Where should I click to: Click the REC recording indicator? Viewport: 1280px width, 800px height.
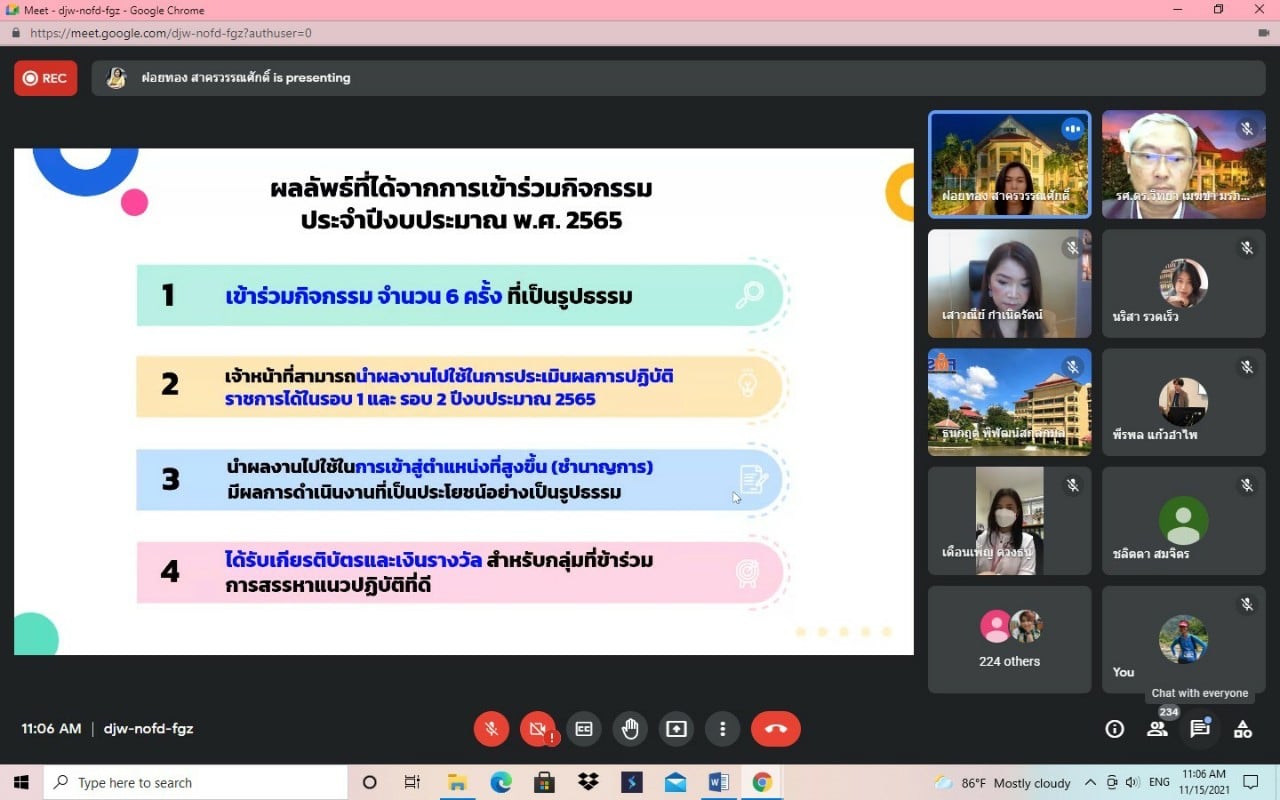[45, 78]
